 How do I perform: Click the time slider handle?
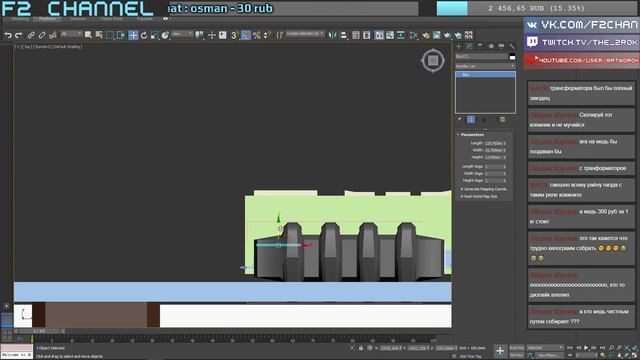pos(40,331)
